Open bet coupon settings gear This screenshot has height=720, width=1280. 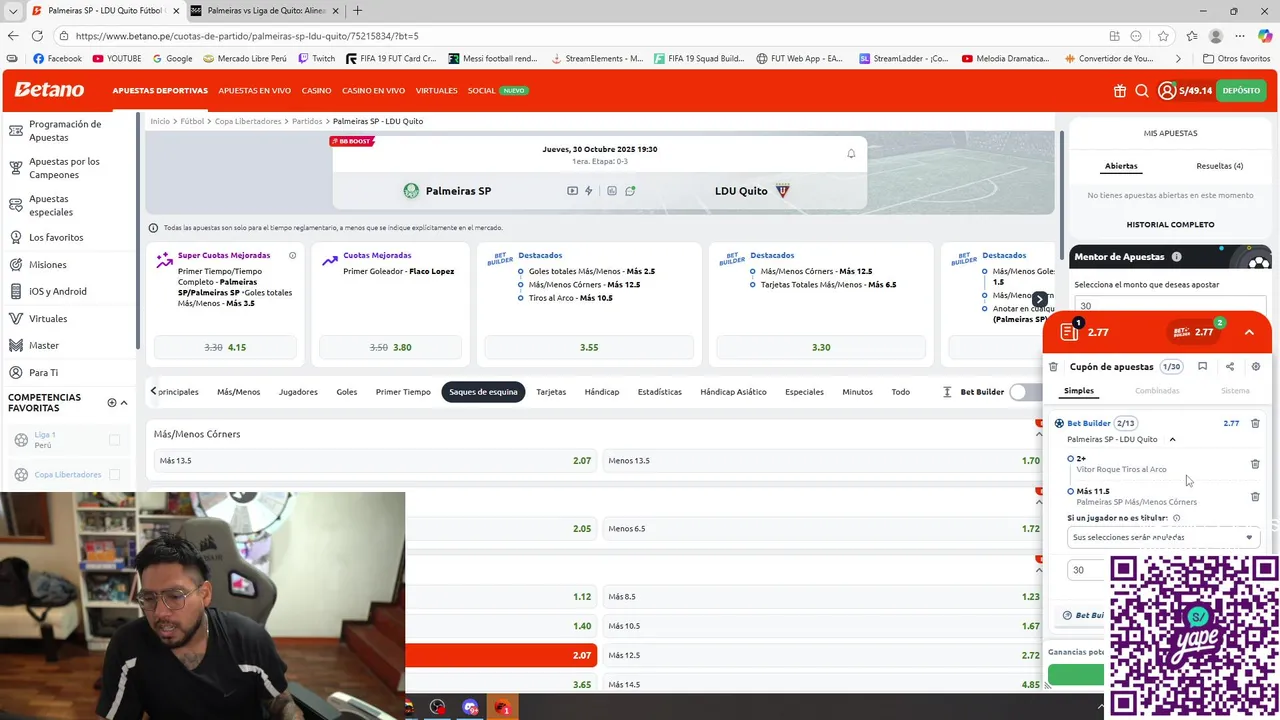coord(1256,367)
